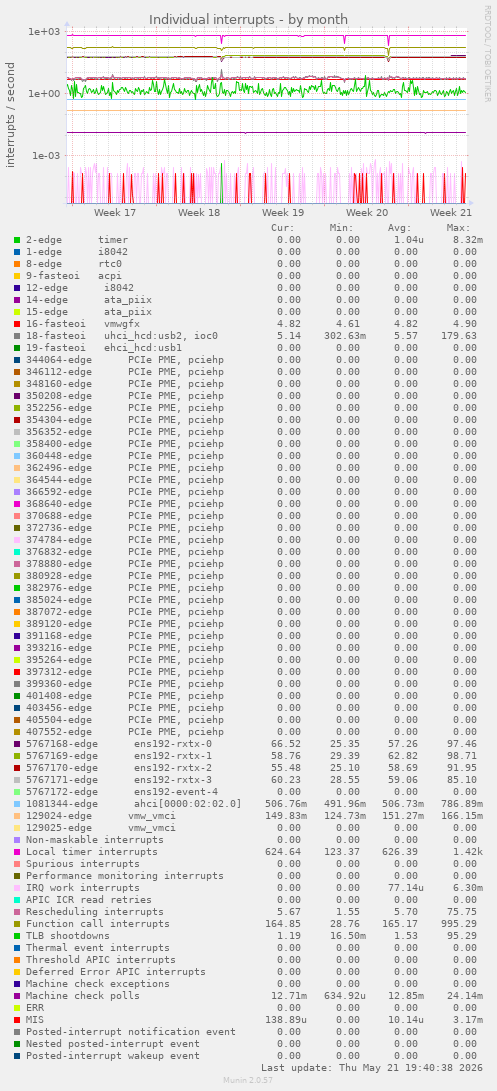Click the green 2-edge timer legend swatch
The width and height of the screenshot is (497, 1091).
(x=17, y=240)
